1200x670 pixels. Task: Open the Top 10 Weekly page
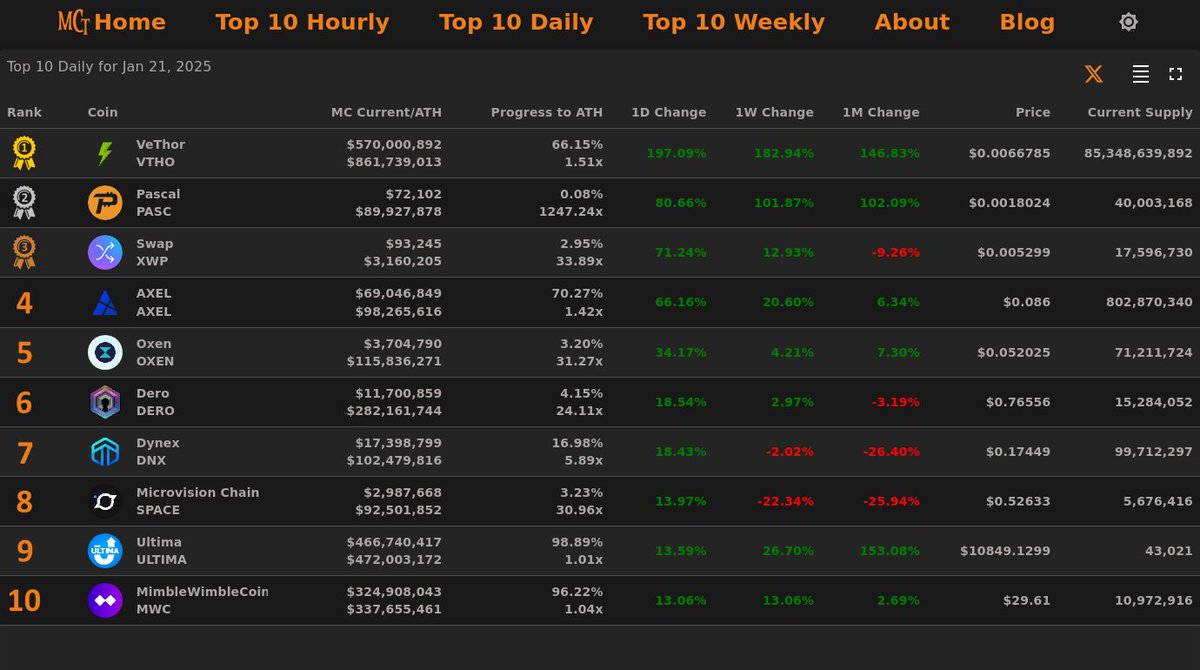click(734, 22)
